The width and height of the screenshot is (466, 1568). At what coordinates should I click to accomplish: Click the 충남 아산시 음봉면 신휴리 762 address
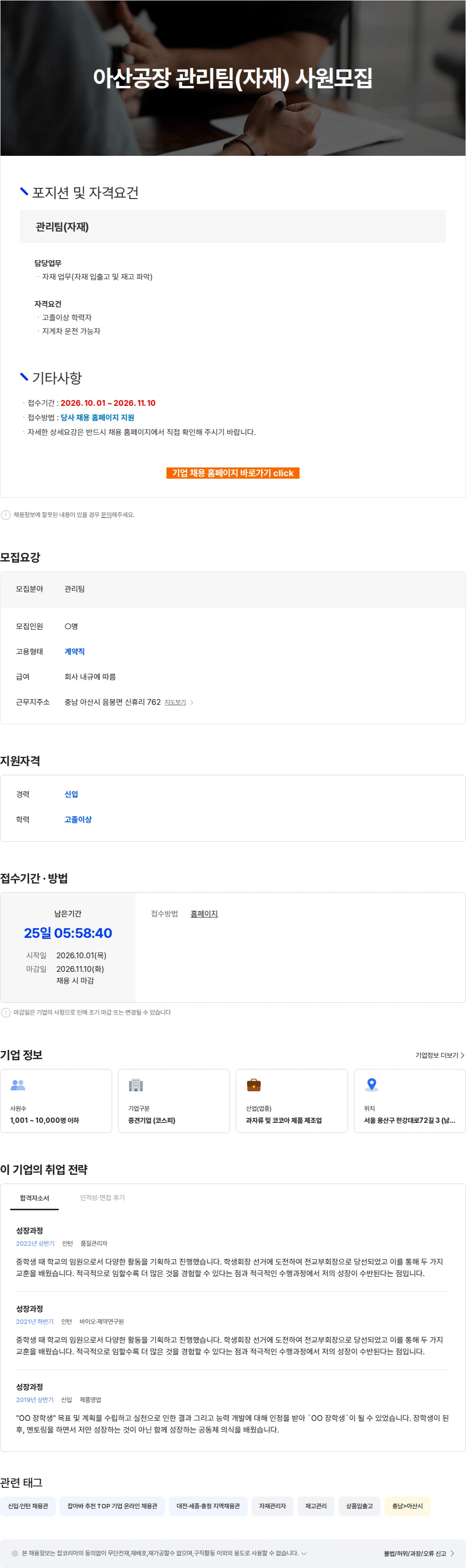[x=113, y=702]
